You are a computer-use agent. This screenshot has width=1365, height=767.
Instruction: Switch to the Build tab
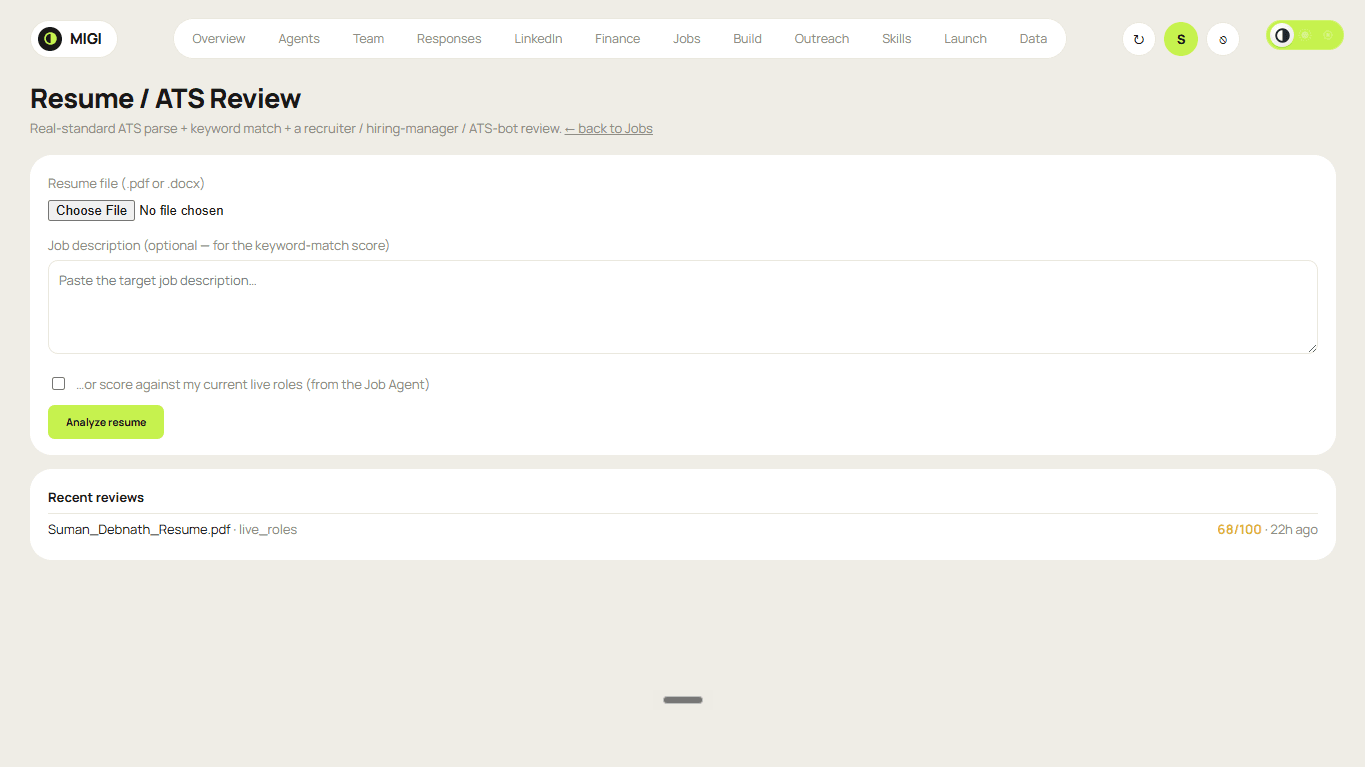[747, 39]
